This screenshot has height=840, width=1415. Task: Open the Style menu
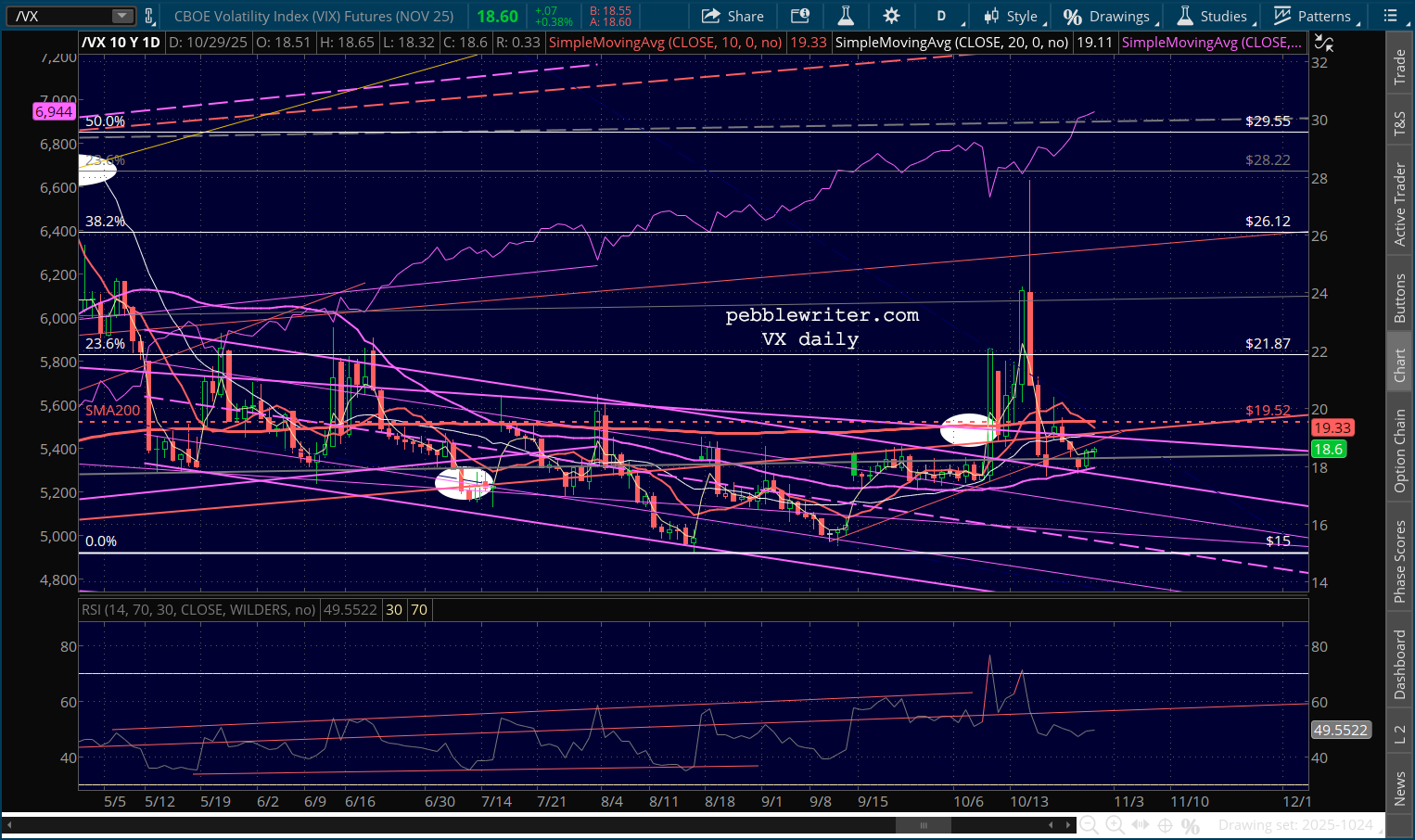tap(1013, 16)
